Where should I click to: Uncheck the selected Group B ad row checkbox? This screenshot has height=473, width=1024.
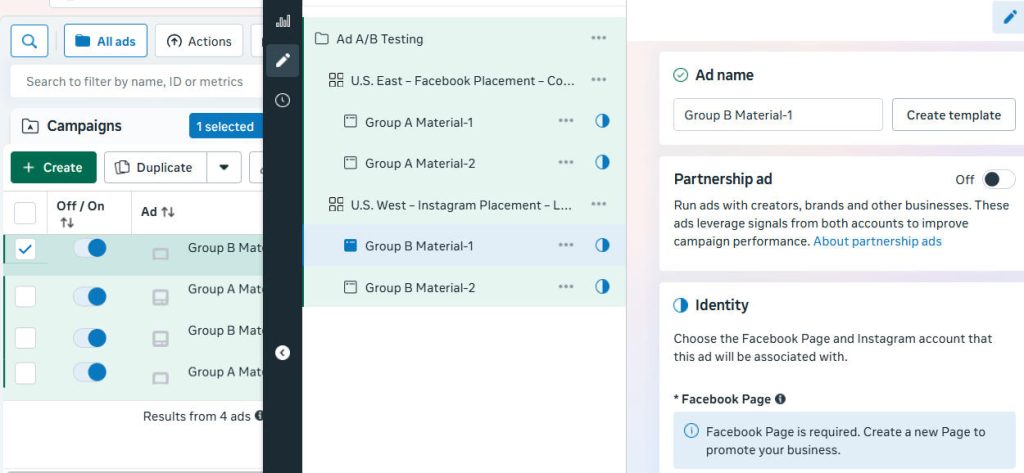pyautogui.click(x=26, y=249)
